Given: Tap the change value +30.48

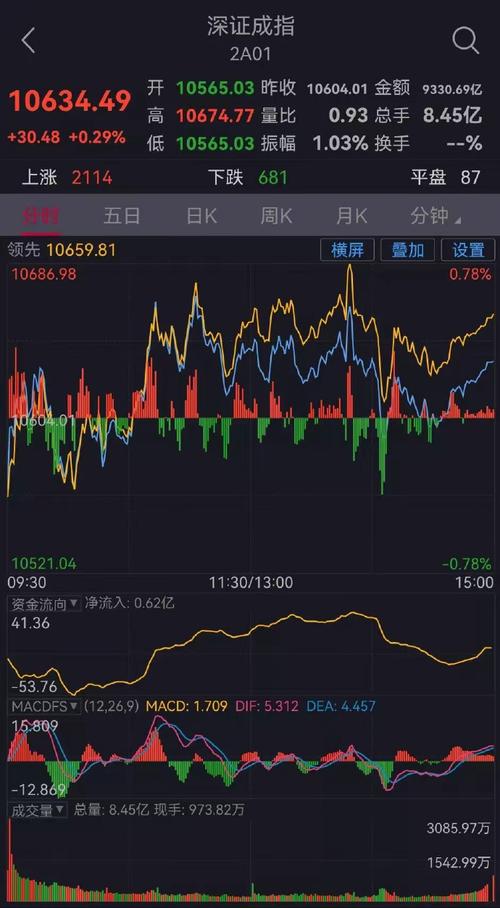Looking at the screenshot, I should click(x=34, y=137).
